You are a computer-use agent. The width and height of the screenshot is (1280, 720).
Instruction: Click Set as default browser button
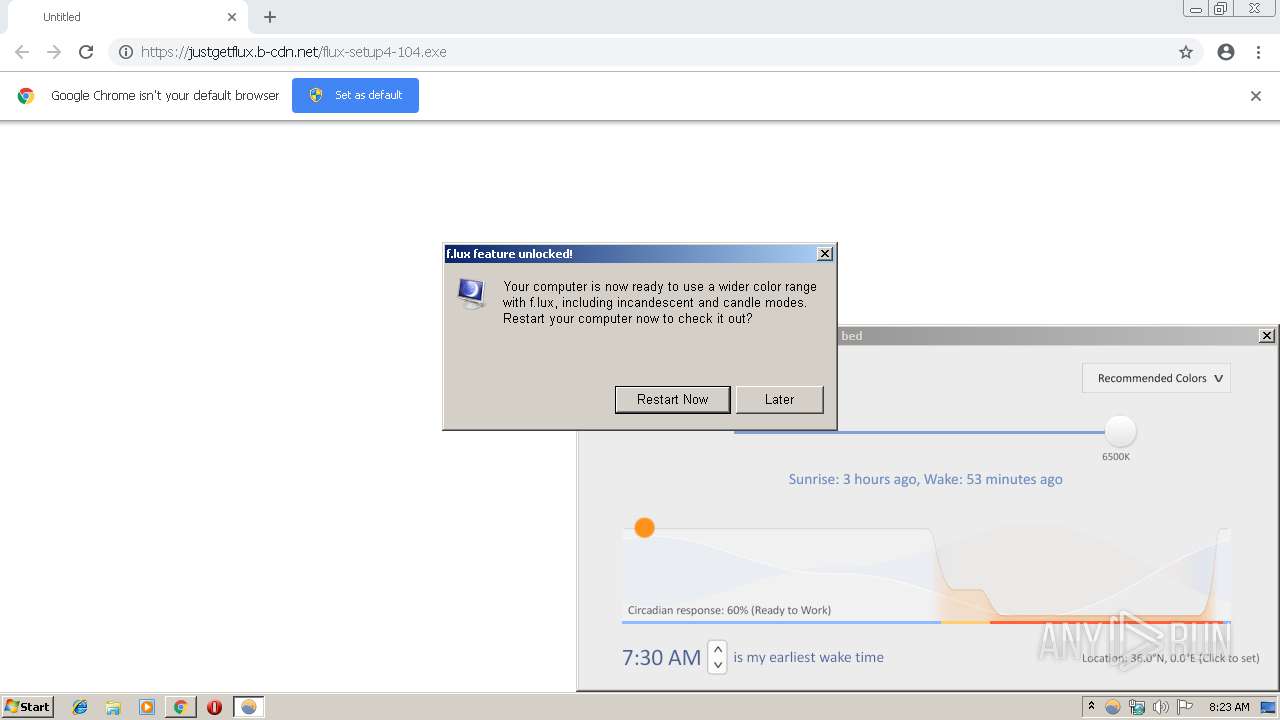tap(355, 95)
